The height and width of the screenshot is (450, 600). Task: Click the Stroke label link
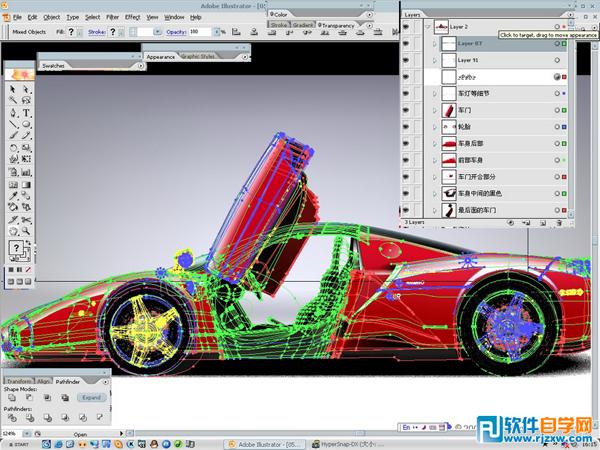(x=96, y=32)
